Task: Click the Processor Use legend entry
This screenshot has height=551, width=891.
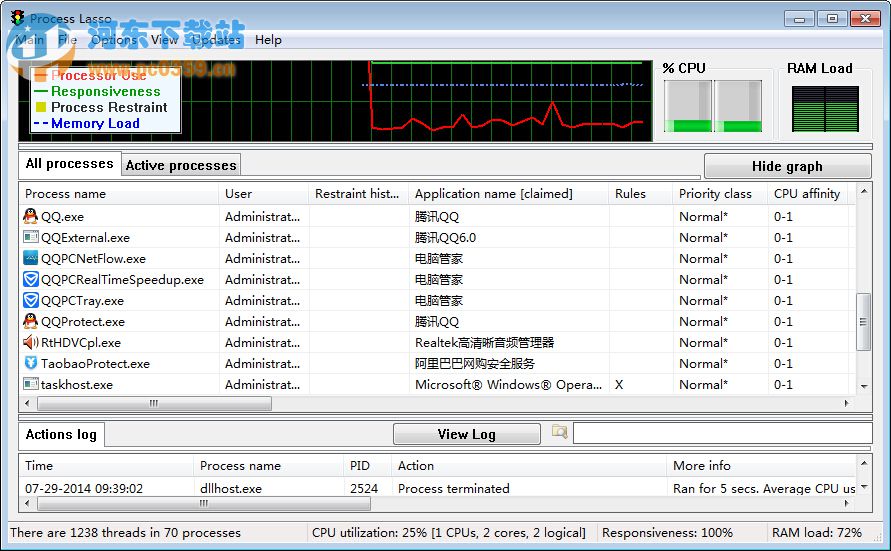Action: (90, 75)
